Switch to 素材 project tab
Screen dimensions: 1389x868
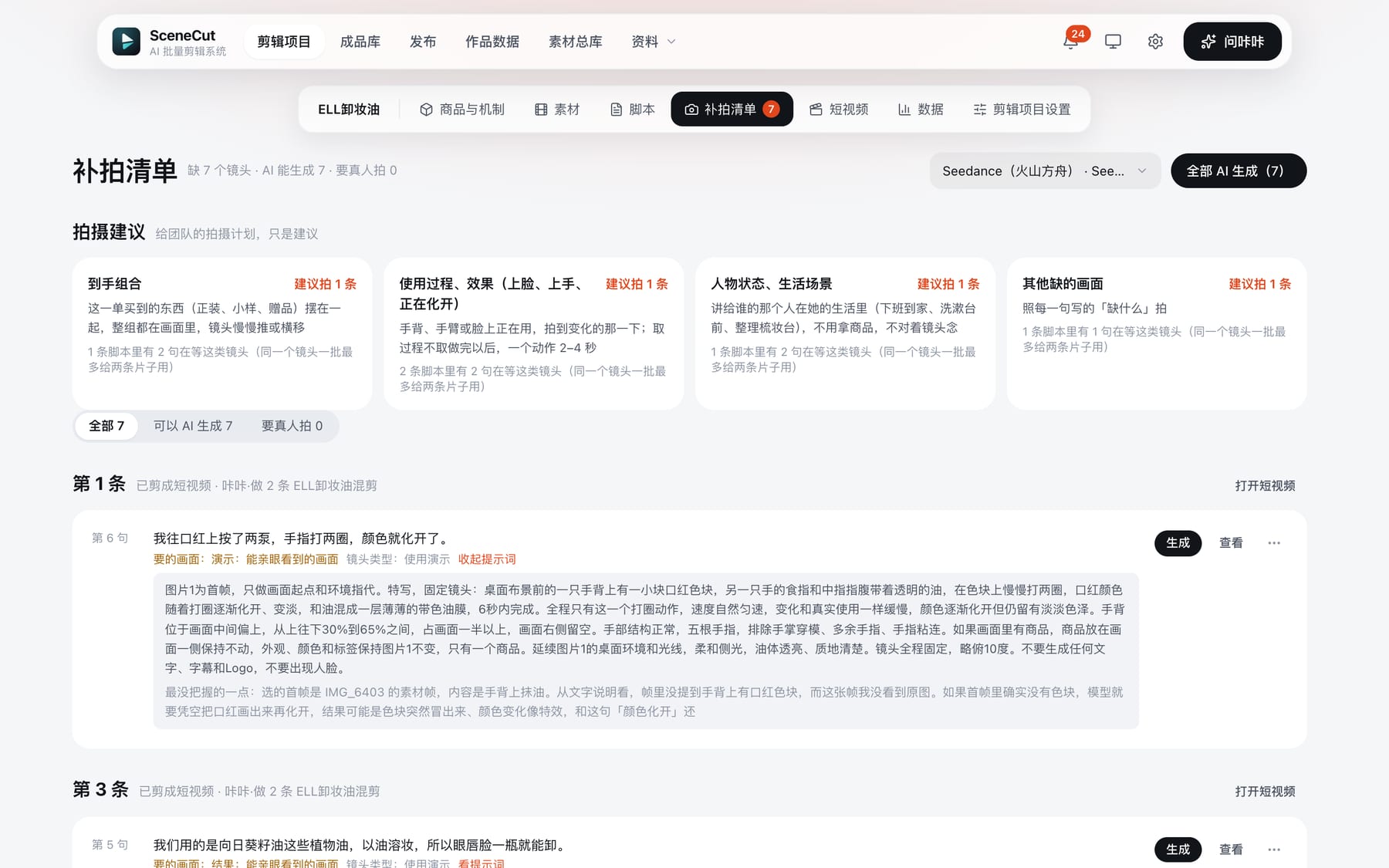pyautogui.click(x=557, y=110)
